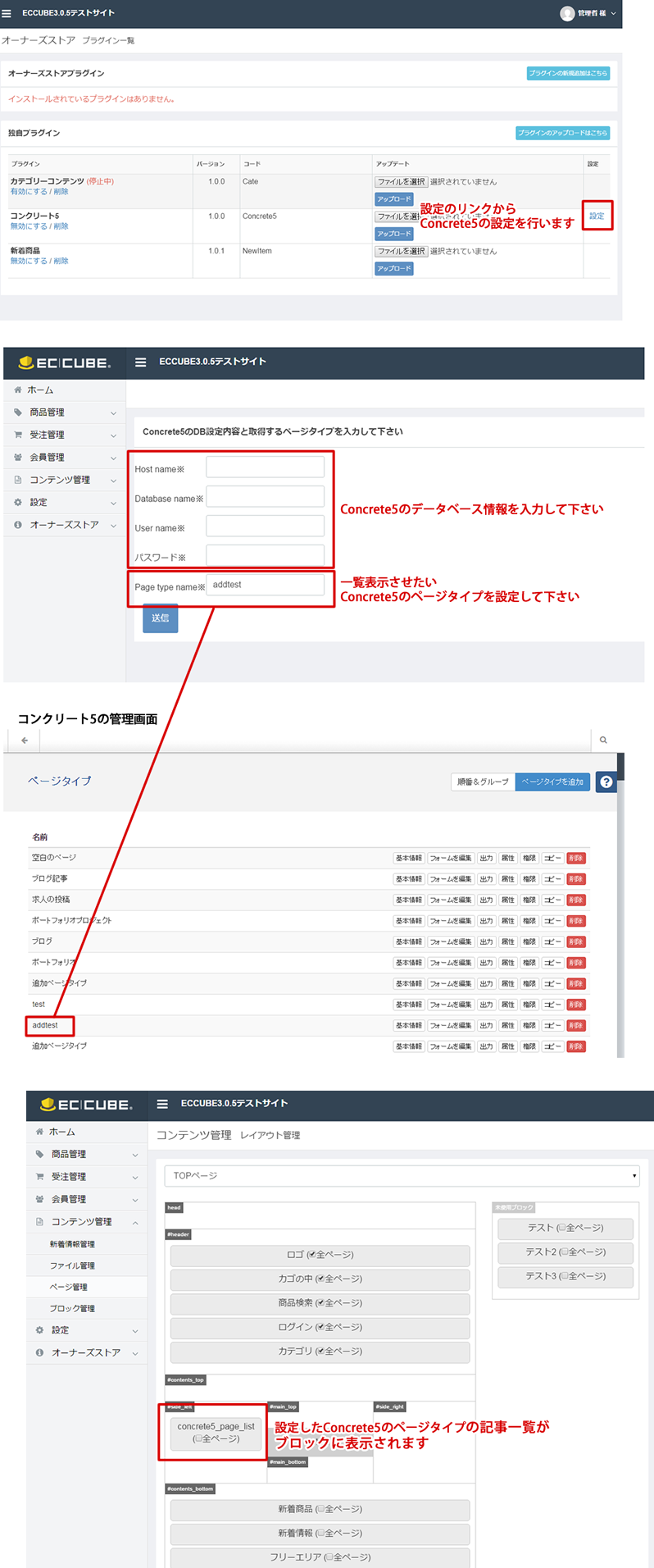The height and width of the screenshot is (1568, 654).
Task: Toggle 全ページ checkbox on 商品検索 block
Action: (x=320, y=1303)
